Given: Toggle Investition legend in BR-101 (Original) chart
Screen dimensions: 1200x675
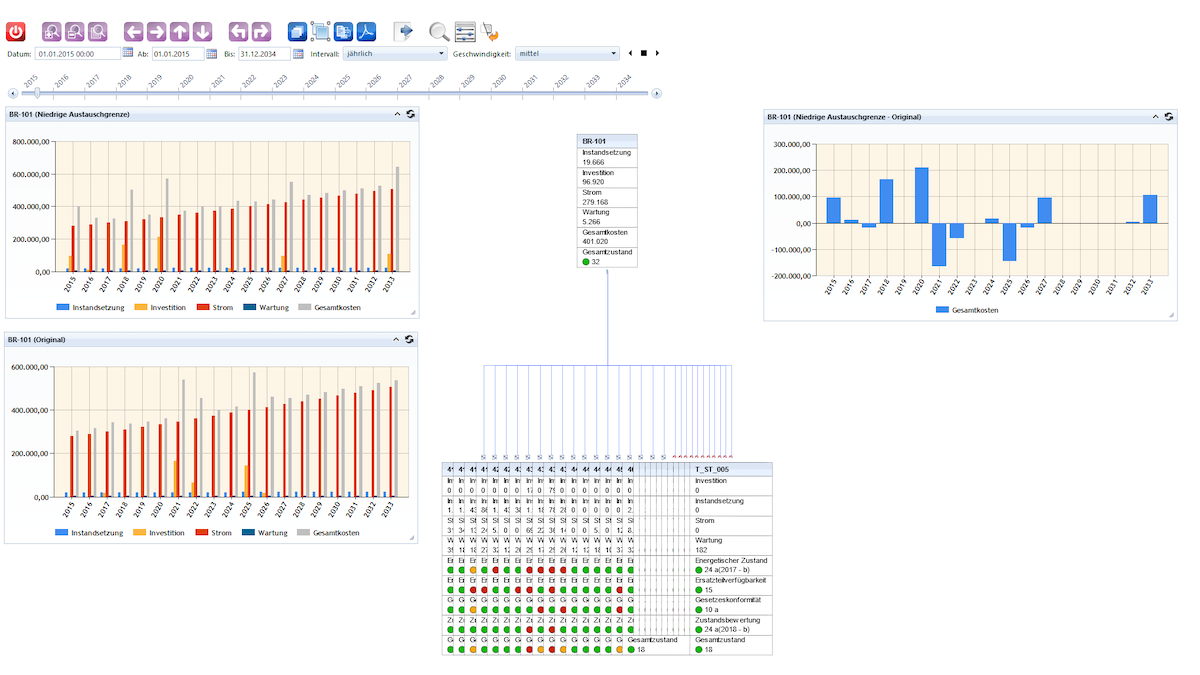Looking at the screenshot, I should pos(160,533).
